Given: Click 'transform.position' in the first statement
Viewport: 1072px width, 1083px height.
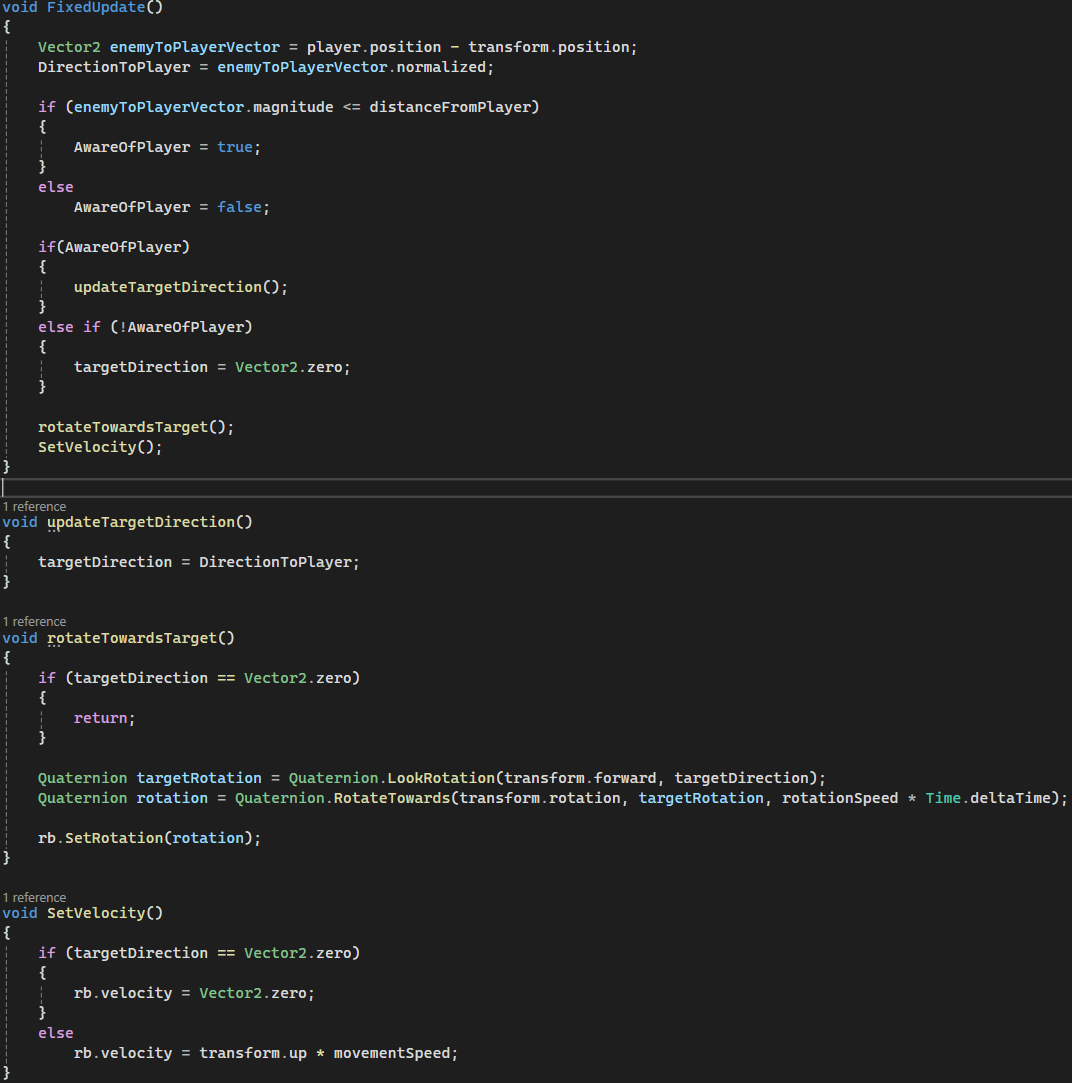Looking at the screenshot, I should tap(548, 47).
